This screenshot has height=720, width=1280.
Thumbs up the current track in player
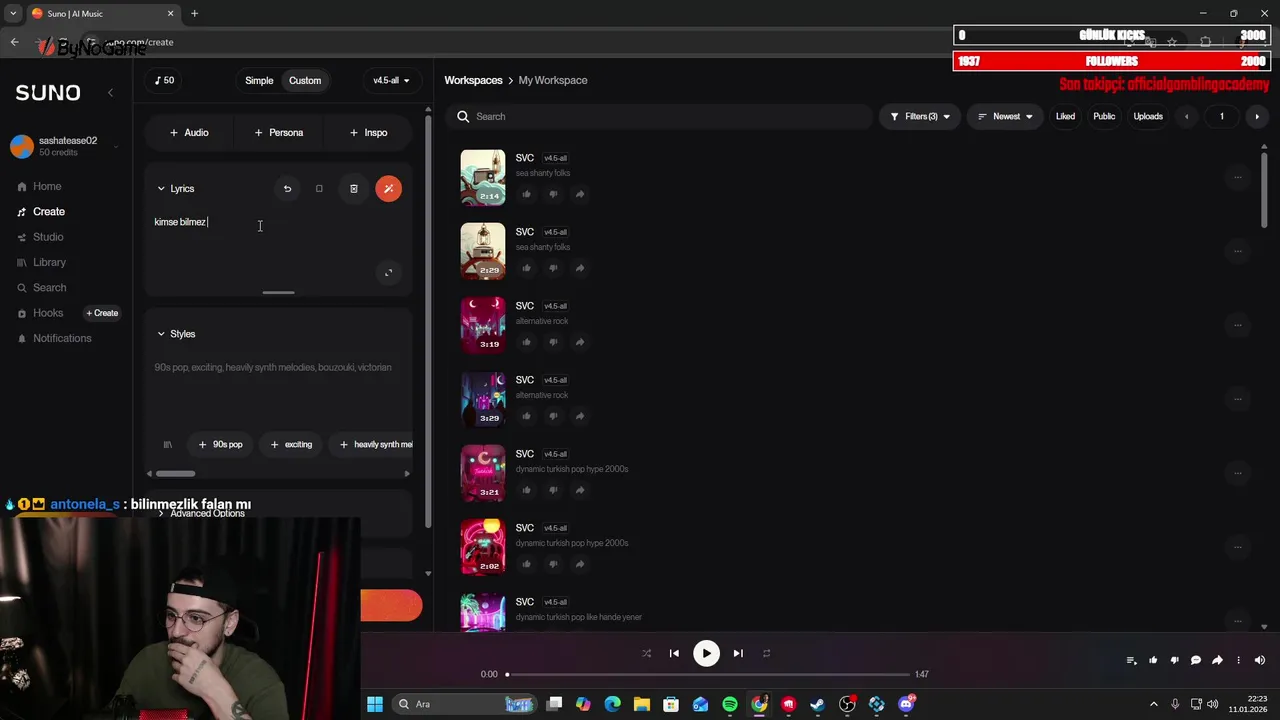pos(1153,660)
